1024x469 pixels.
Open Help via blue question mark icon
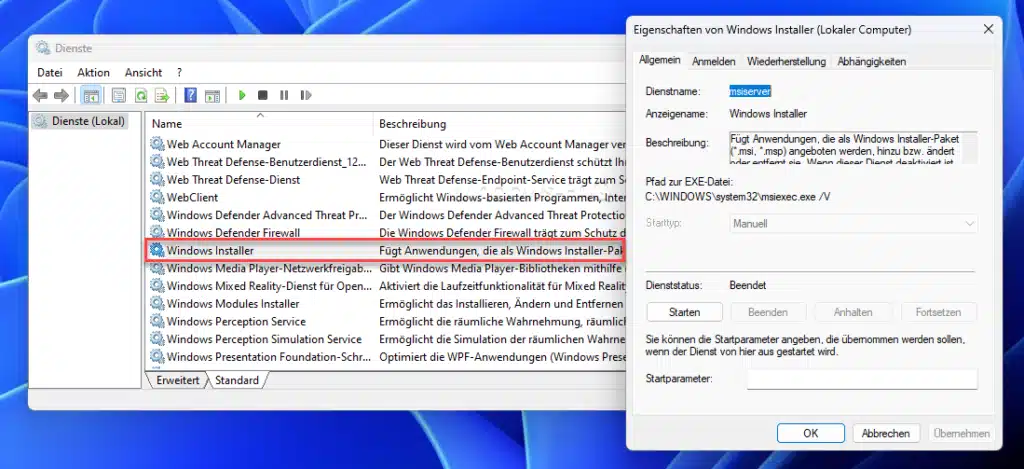click(190, 96)
